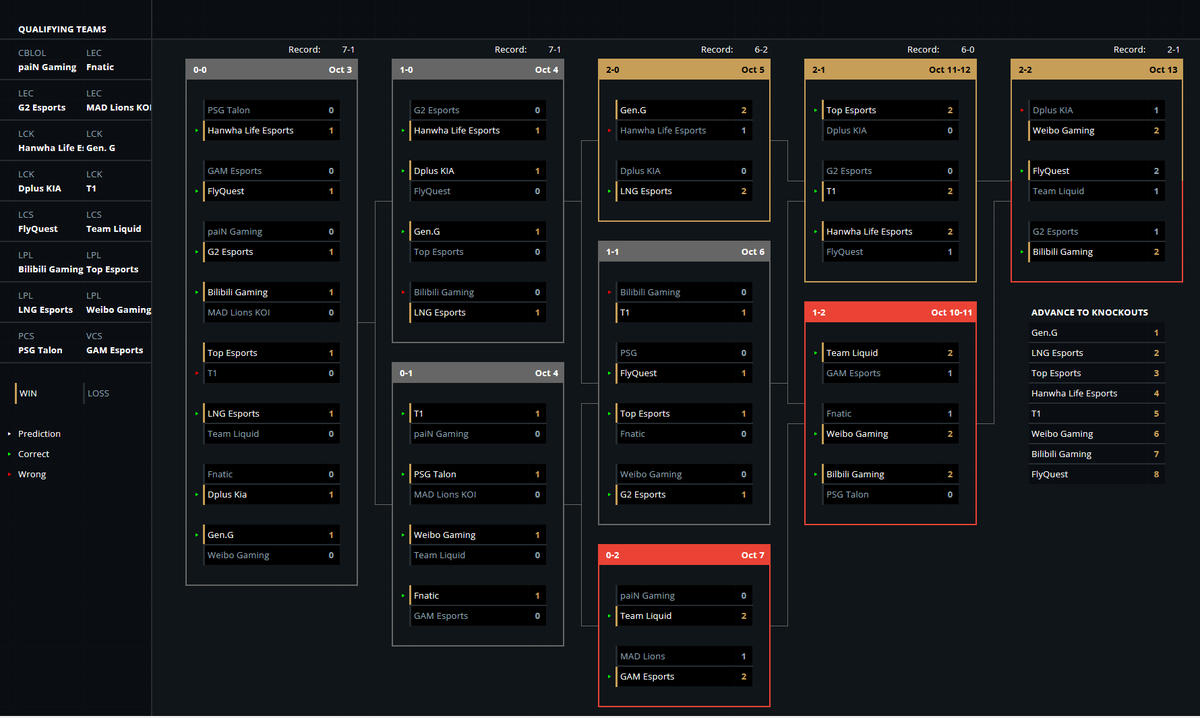
Task: Select LNG Esports row in the 1-0 round
Action: coord(477,312)
